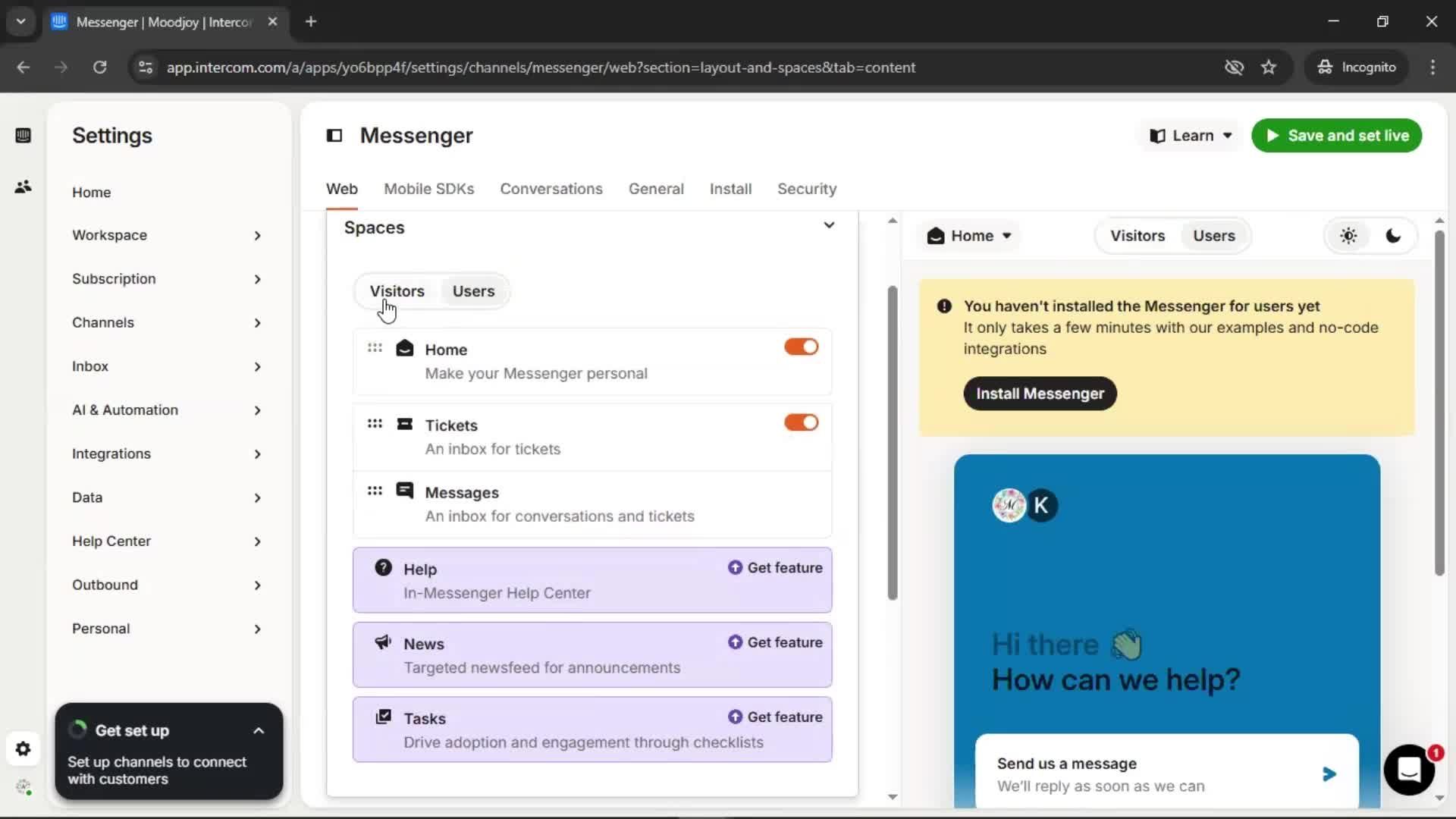The image size is (1456, 819).
Task: Click Save and set live button
Action: pyautogui.click(x=1336, y=136)
